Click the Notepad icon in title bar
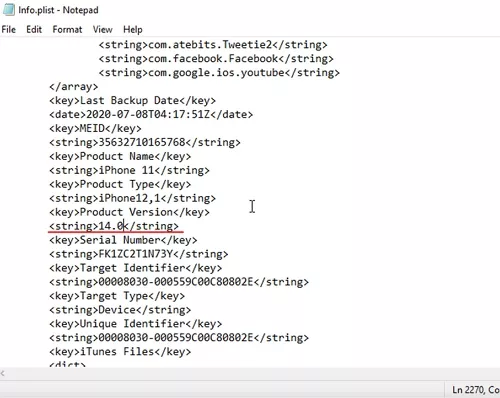The image size is (500, 398). (9, 10)
